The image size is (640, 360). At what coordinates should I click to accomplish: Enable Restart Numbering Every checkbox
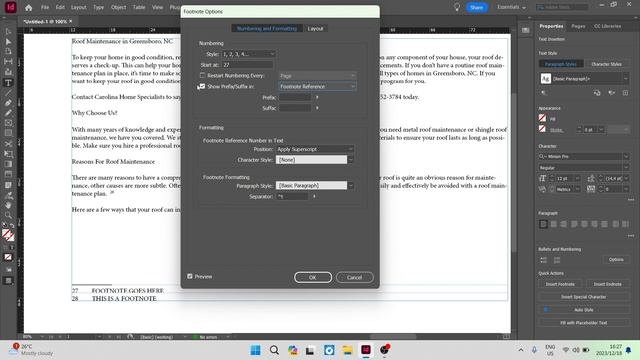tap(202, 76)
